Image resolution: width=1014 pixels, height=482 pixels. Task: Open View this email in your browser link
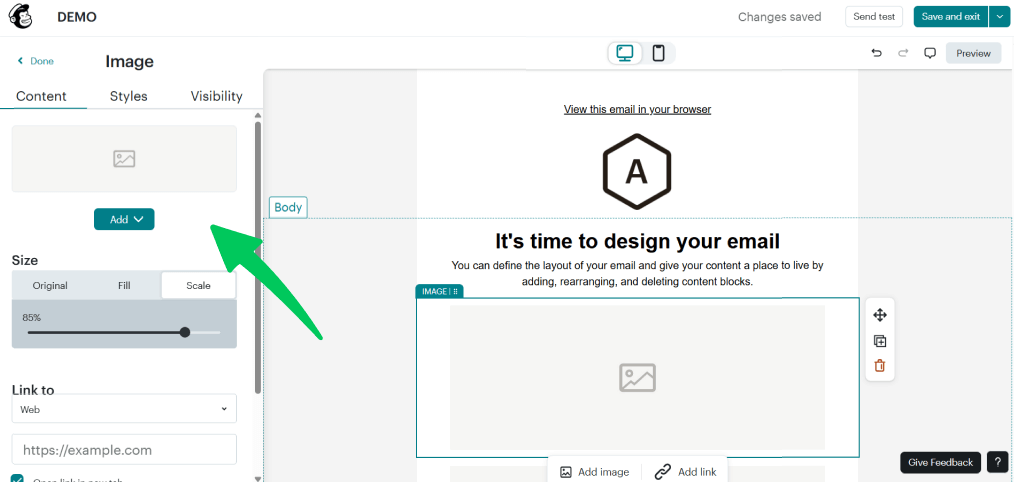(637, 109)
